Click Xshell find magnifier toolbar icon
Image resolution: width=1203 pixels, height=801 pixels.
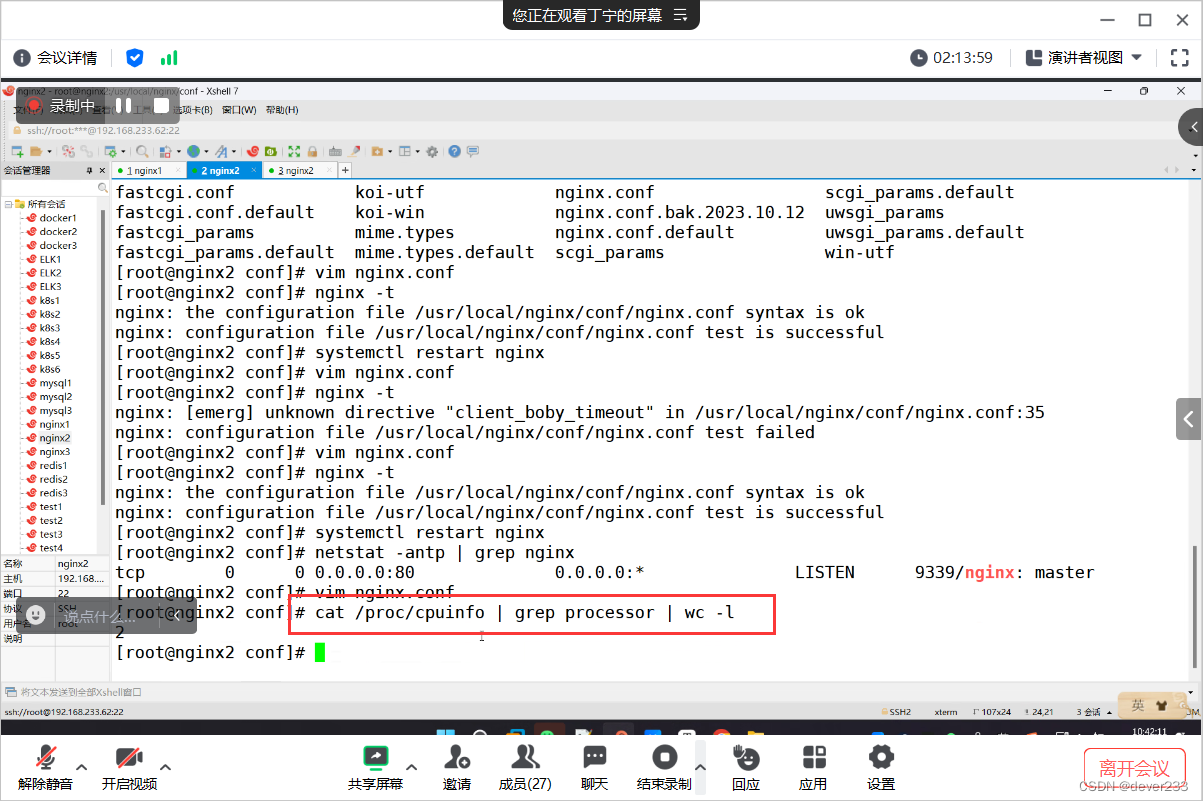pyautogui.click(x=142, y=152)
